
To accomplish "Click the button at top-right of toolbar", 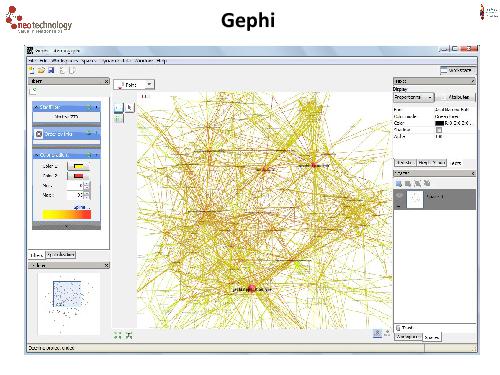I will (x=458, y=70).
